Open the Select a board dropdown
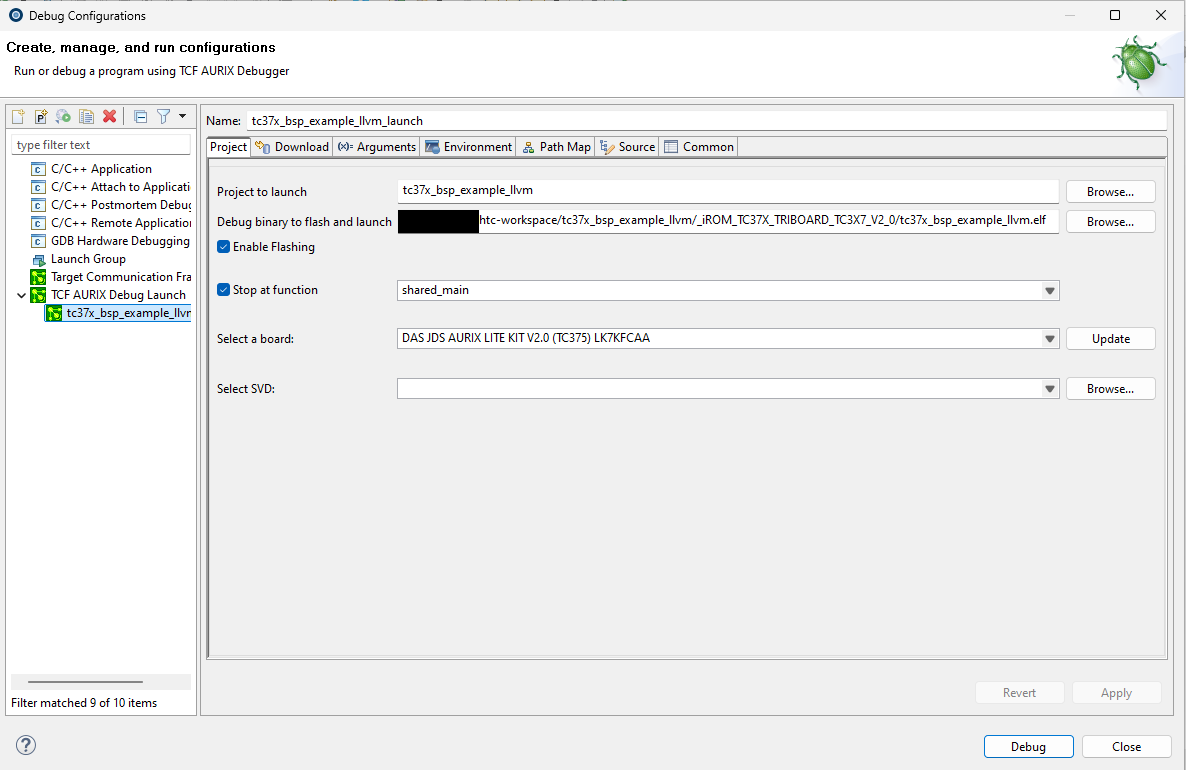The width and height of the screenshot is (1186, 770). pyautogui.click(x=1049, y=338)
